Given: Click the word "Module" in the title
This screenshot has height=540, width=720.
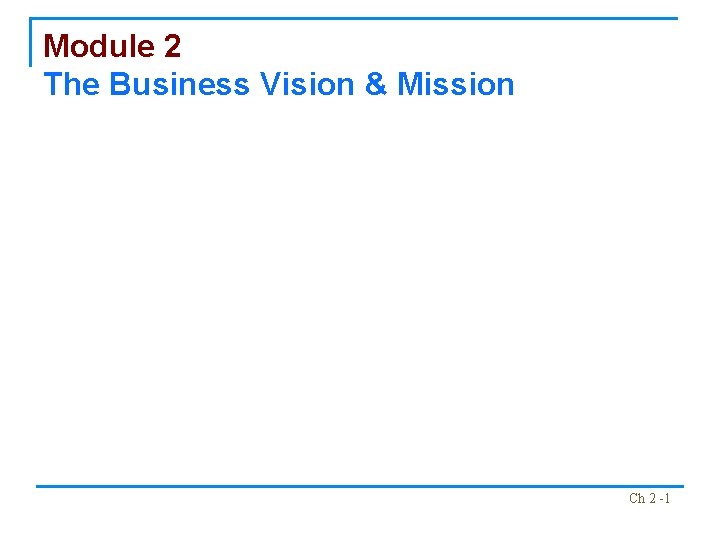Looking at the screenshot, I should pyautogui.click(x=96, y=46).
